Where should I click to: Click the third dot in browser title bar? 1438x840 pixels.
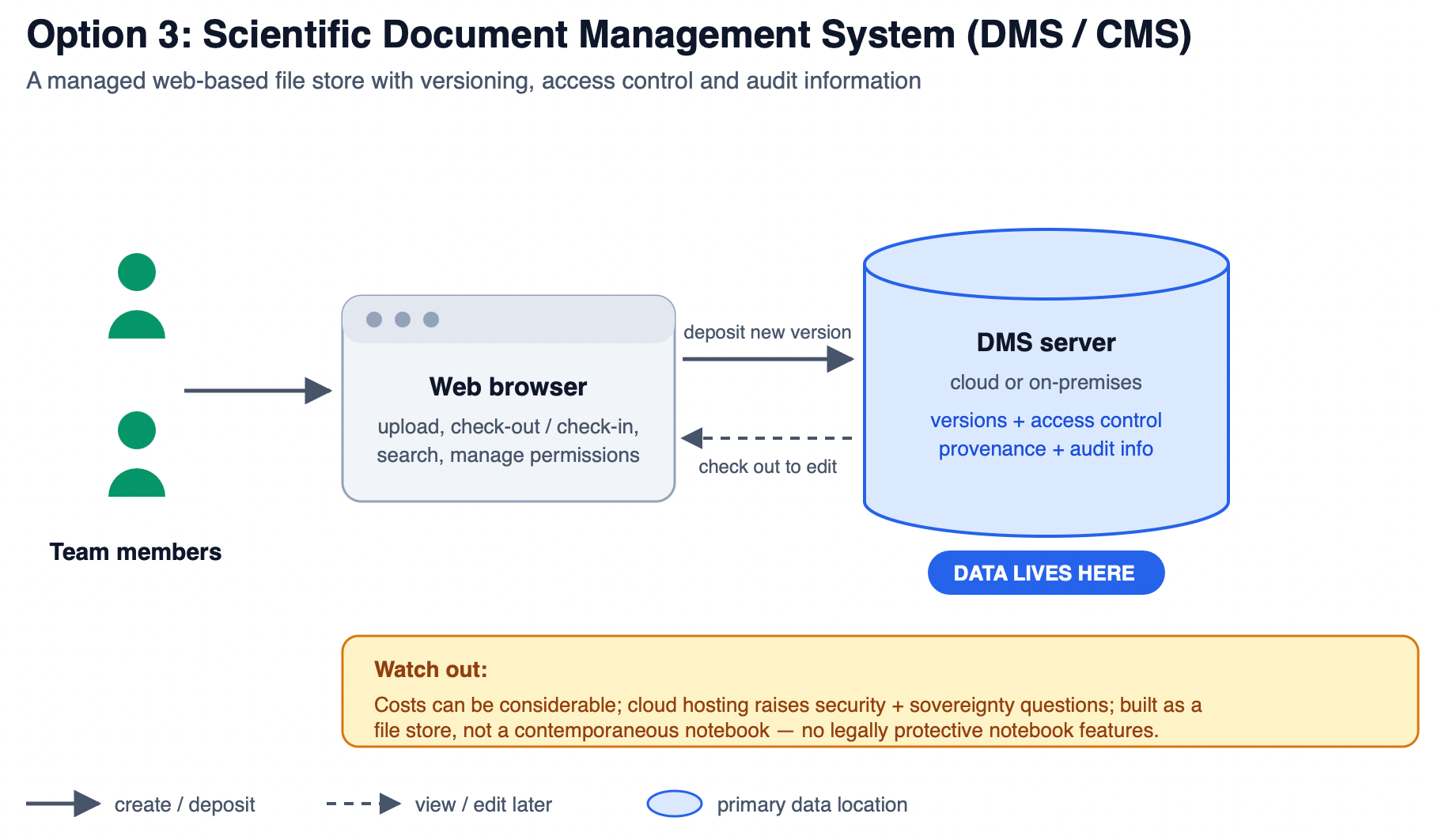[x=431, y=320]
